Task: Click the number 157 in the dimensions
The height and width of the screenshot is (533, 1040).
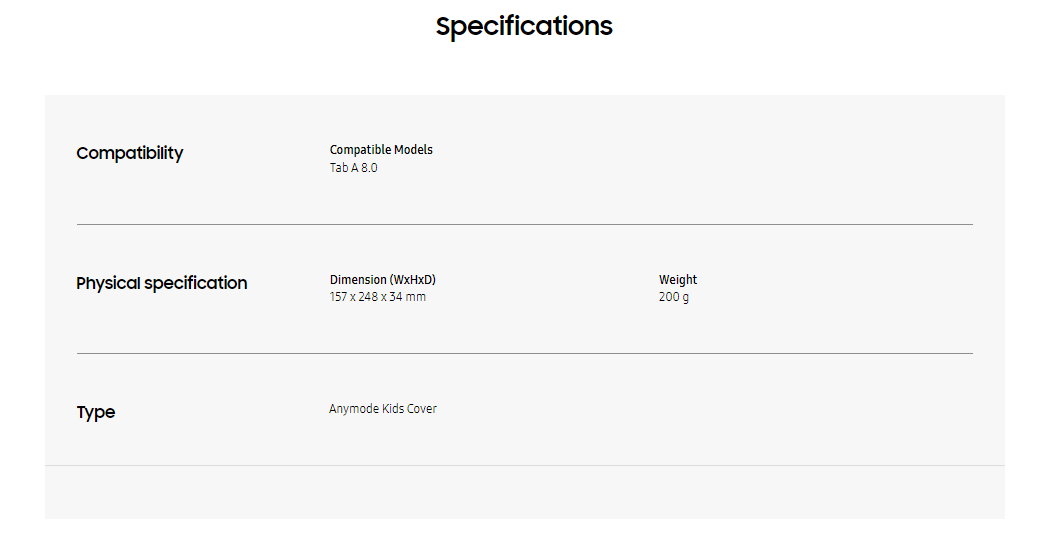Action: pyautogui.click(x=339, y=297)
